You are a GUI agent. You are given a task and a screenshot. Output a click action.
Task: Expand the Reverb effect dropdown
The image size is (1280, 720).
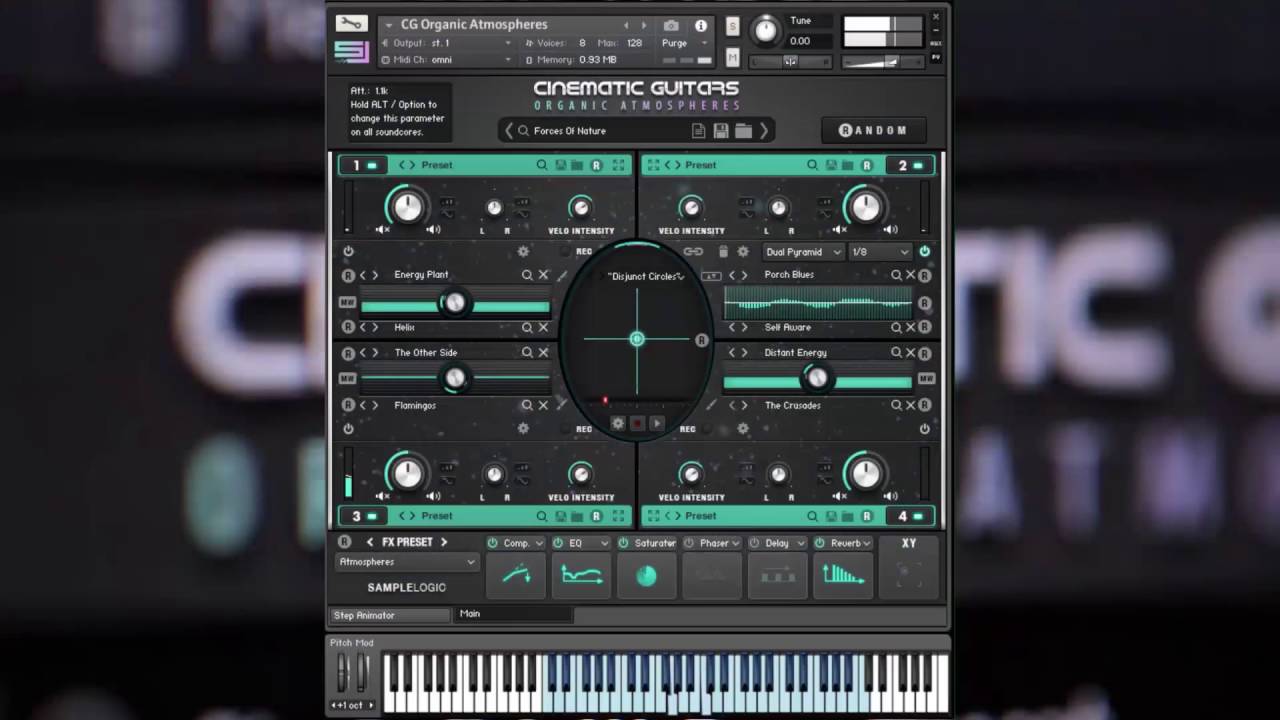click(x=867, y=543)
